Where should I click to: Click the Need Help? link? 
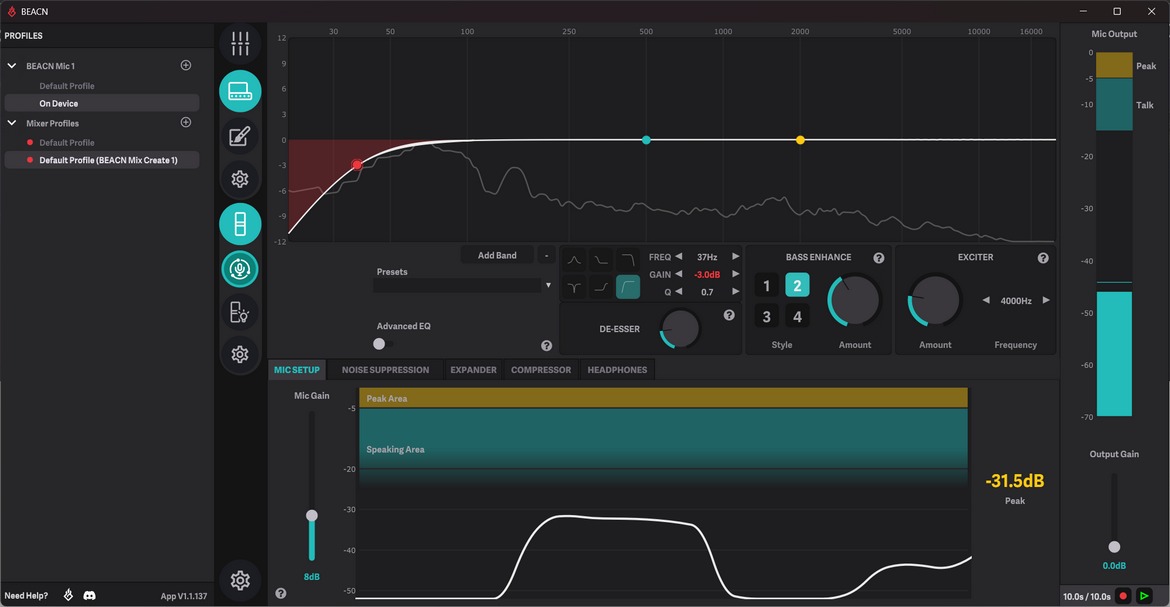[26, 596]
